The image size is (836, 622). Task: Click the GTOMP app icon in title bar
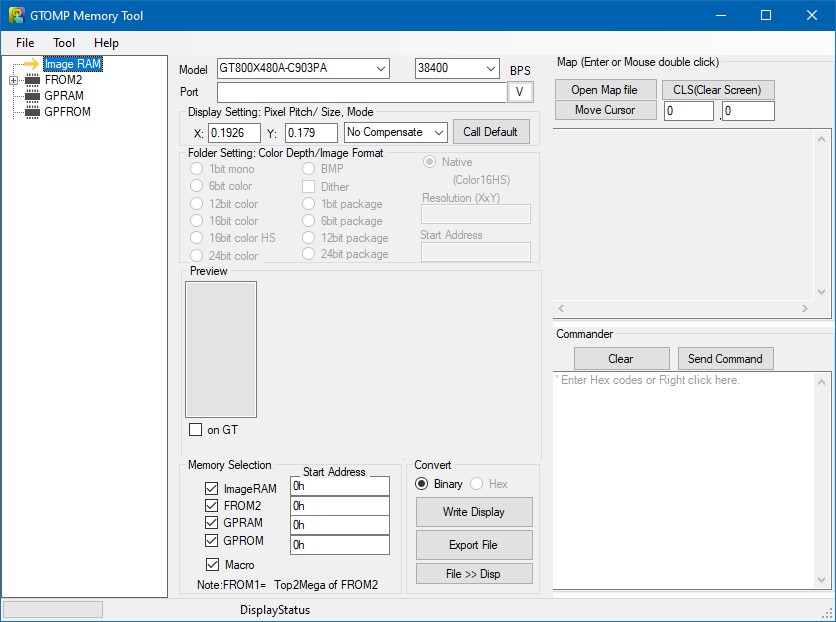click(16, 15)
